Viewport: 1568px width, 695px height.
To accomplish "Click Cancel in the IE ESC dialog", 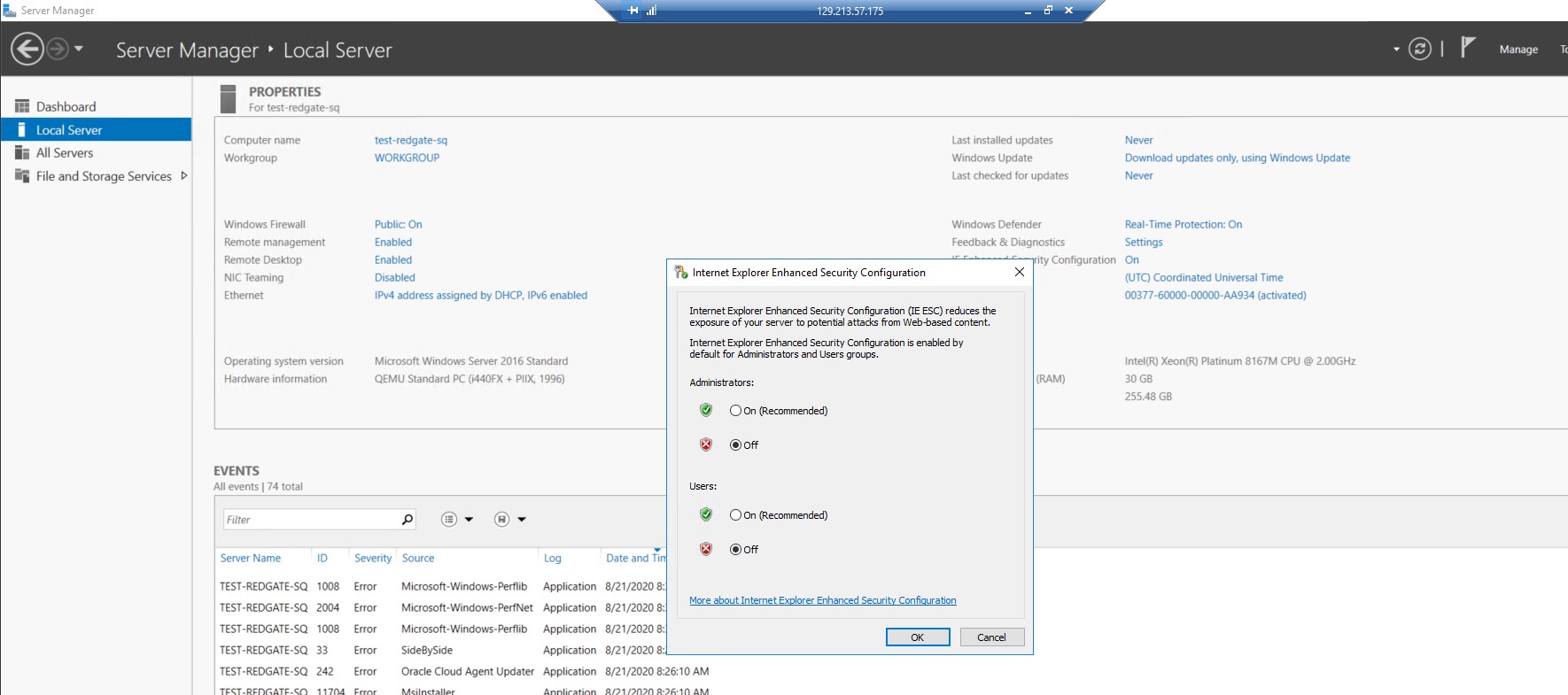I will pos(992,637).
